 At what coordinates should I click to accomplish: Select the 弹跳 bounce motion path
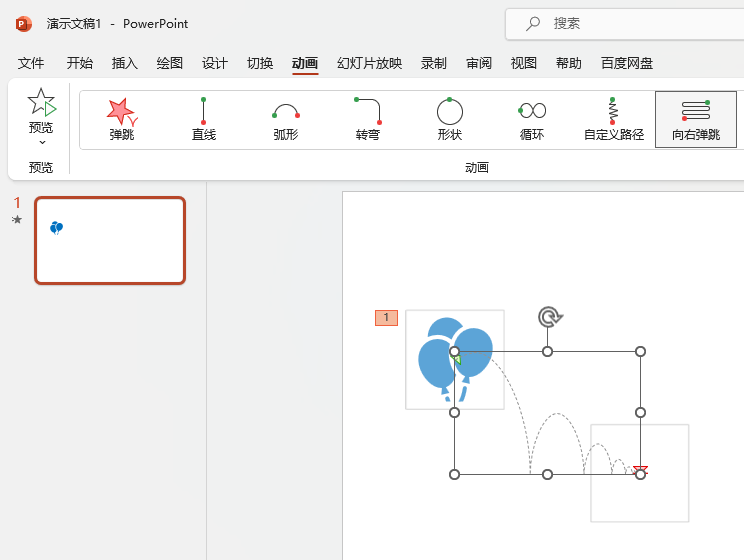tap(122, 120)
